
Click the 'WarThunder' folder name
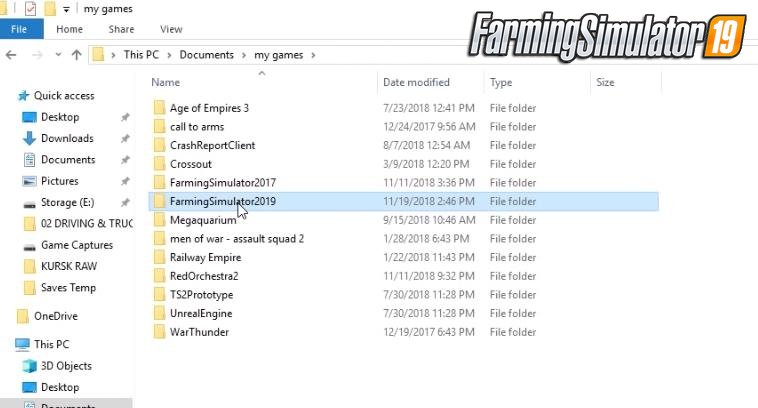click(199, 332)
